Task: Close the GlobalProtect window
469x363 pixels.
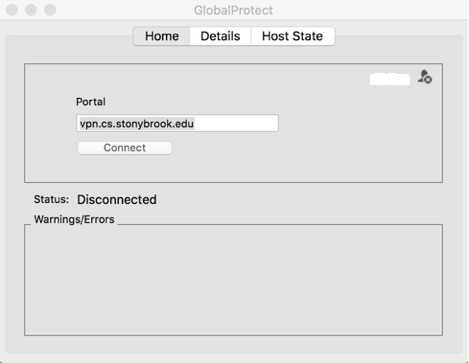Action: (12, 10)
